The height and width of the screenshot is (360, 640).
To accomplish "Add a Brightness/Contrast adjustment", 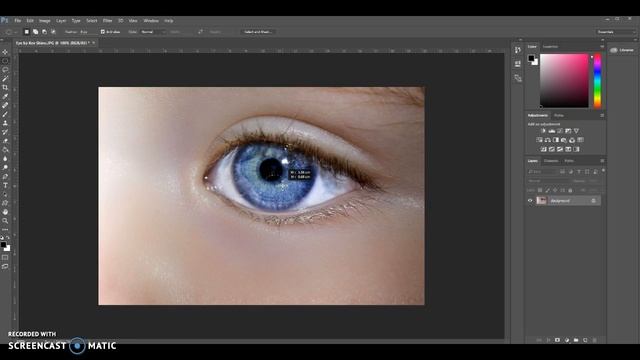I will (x=543, y=131).
